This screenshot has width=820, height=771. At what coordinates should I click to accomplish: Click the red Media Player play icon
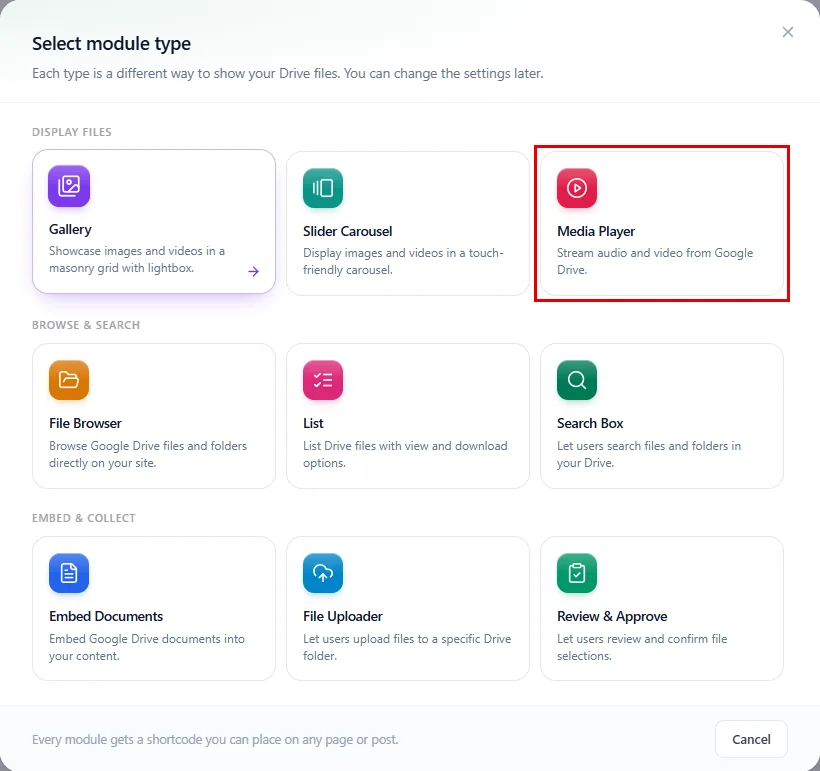click(x=577, y=188)
